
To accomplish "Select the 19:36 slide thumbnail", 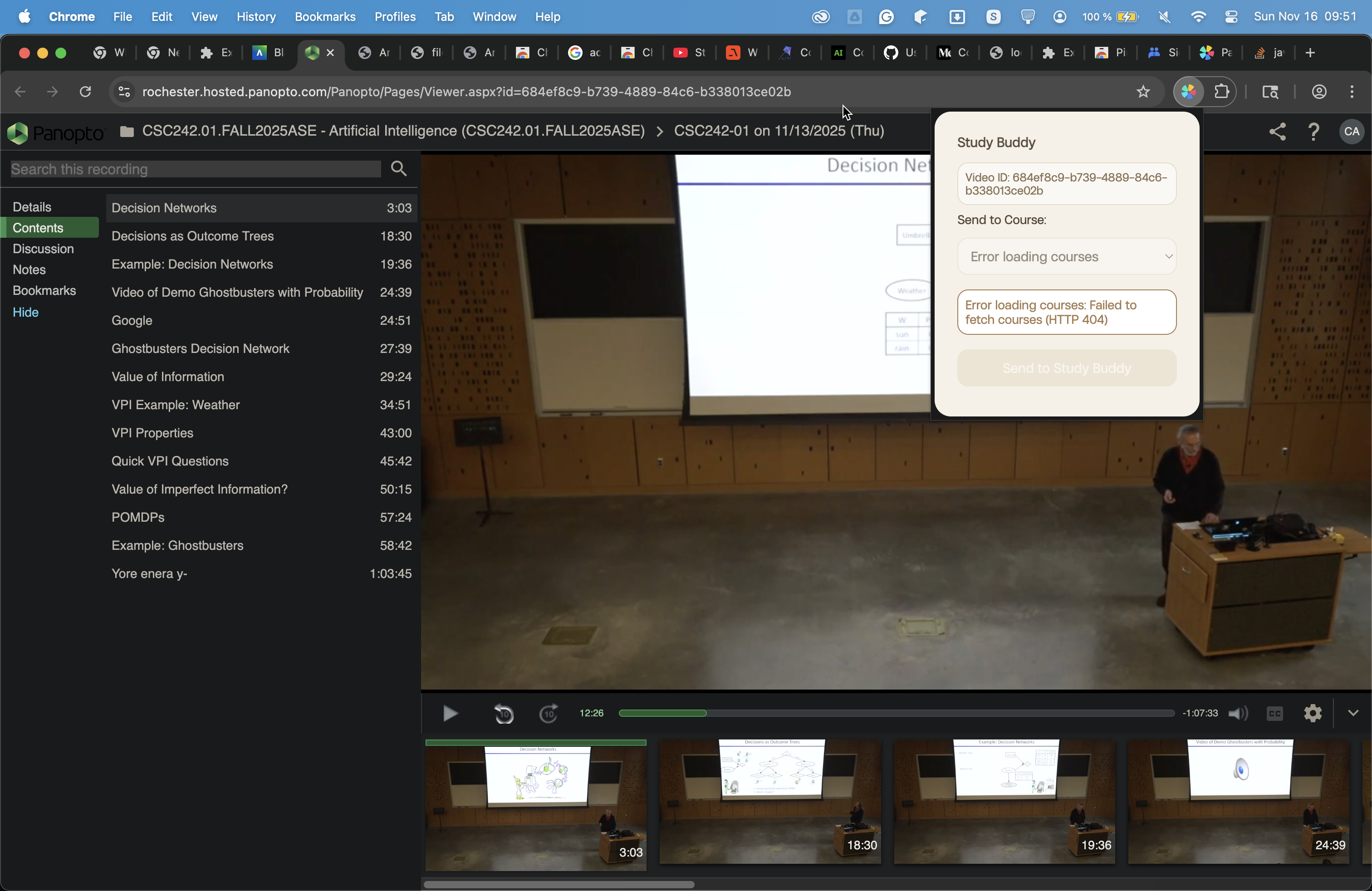I will (1004, 801).
